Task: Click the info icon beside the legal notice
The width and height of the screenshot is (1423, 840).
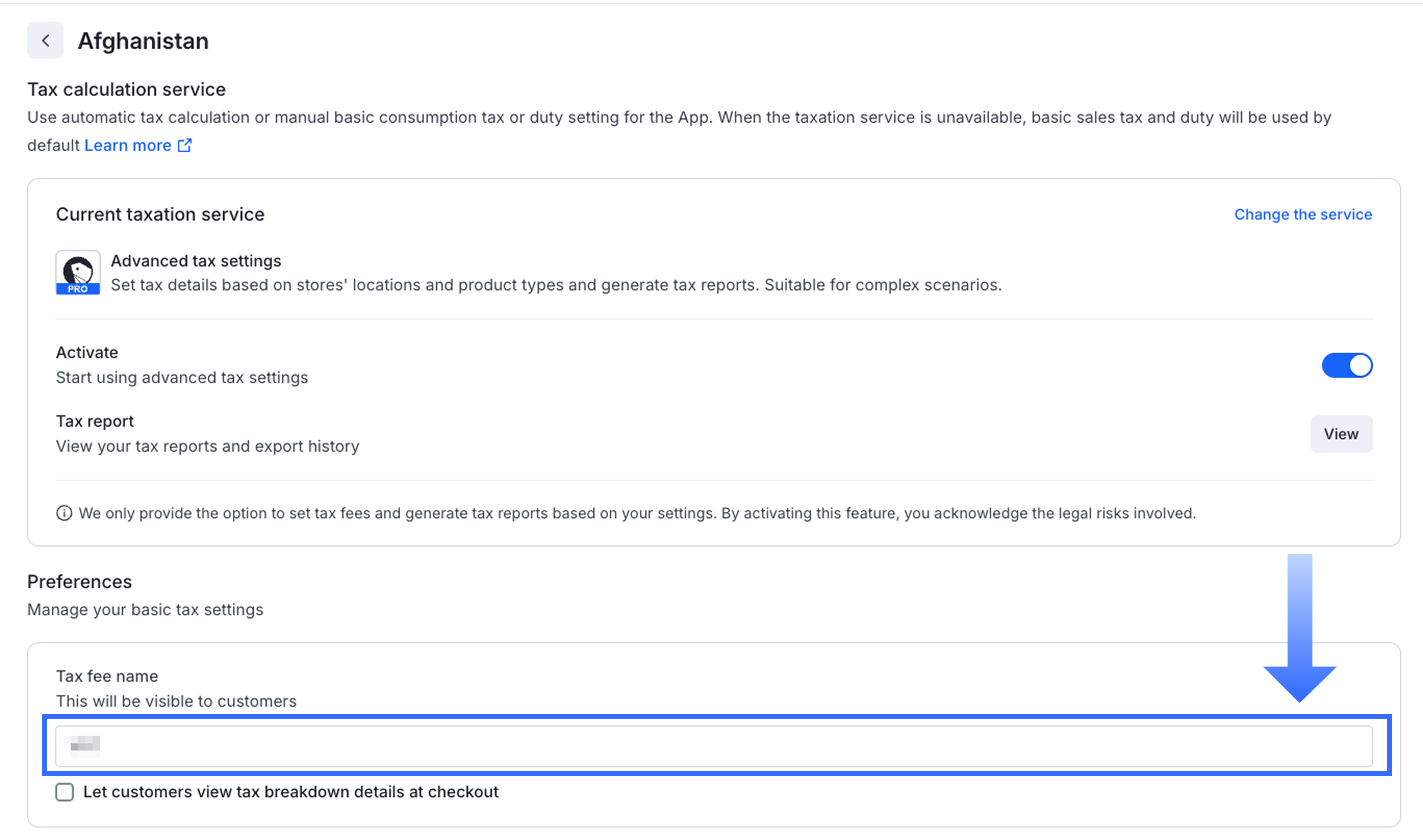Action: click(64, 514)
